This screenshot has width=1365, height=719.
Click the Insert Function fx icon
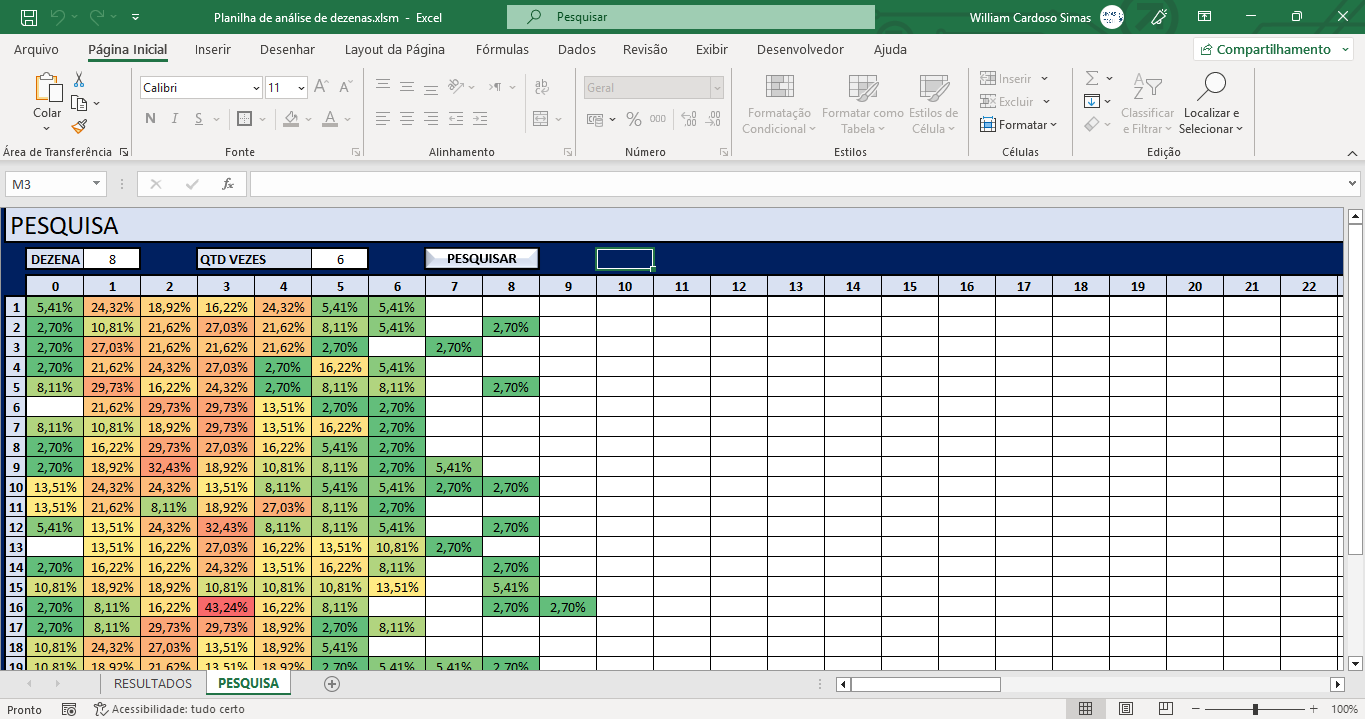tap(228, 184)
